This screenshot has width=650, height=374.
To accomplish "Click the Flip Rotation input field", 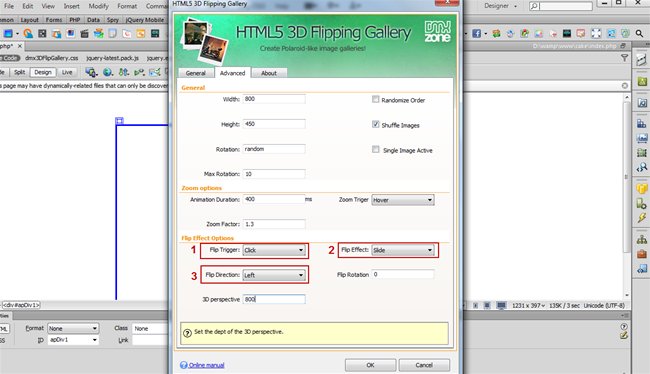I will click(403, 274).
